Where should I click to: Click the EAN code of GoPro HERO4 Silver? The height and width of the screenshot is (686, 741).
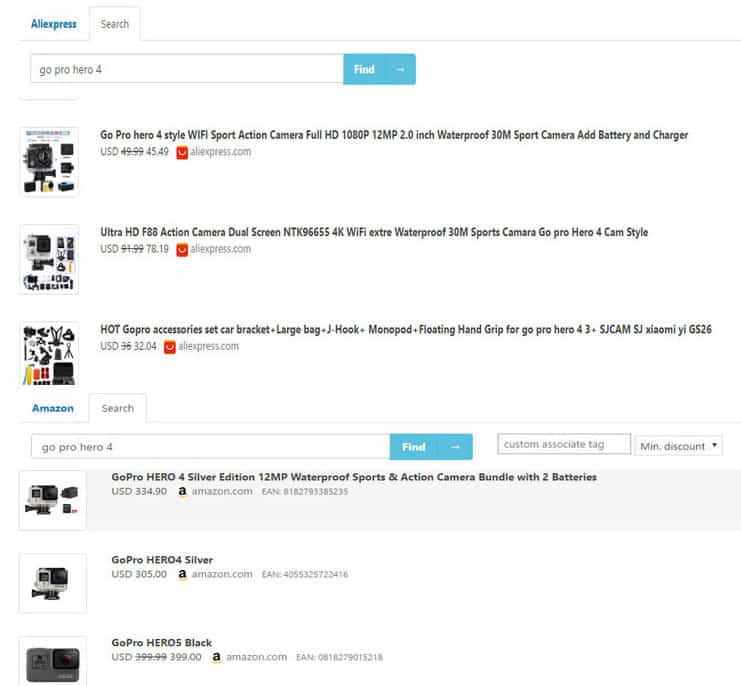pos(305,575)
